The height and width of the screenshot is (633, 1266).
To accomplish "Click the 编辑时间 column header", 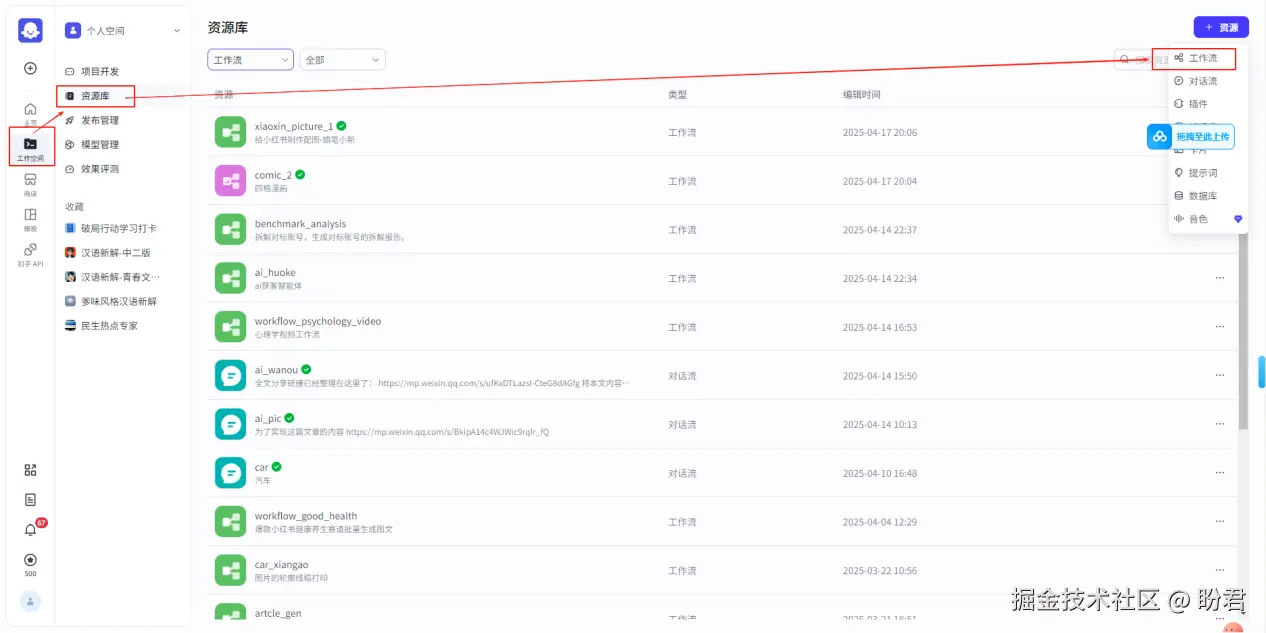I will tap(862, 95).
